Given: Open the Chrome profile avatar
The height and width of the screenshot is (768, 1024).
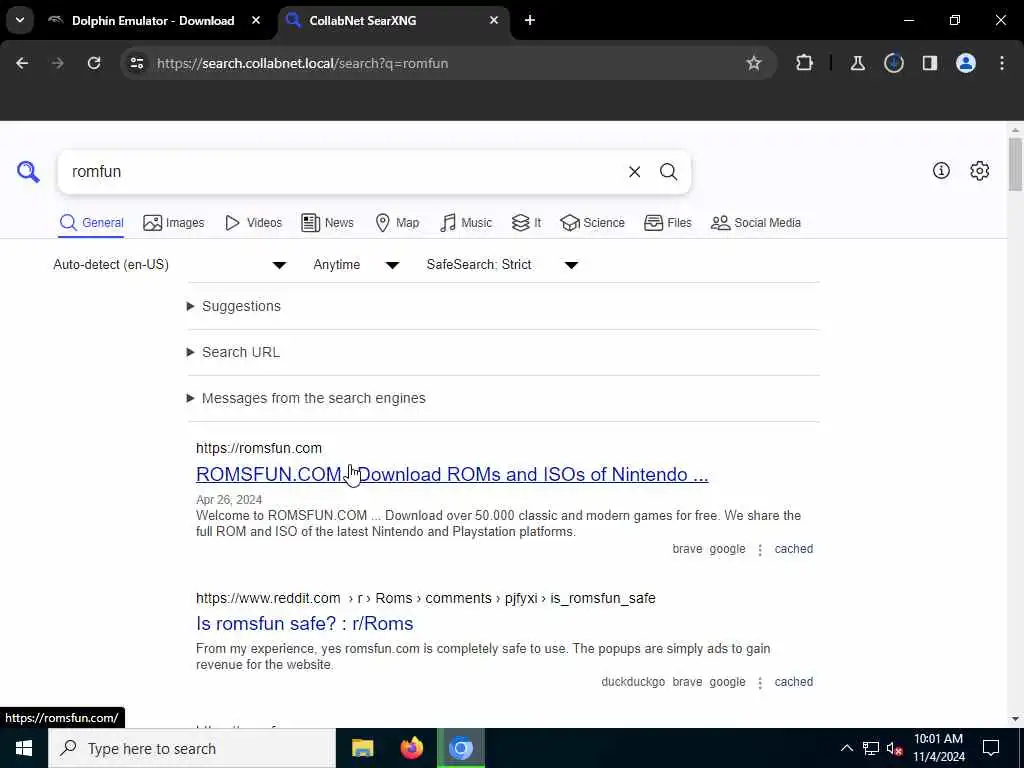Looking at the screenshot, I should coord(965,63).
